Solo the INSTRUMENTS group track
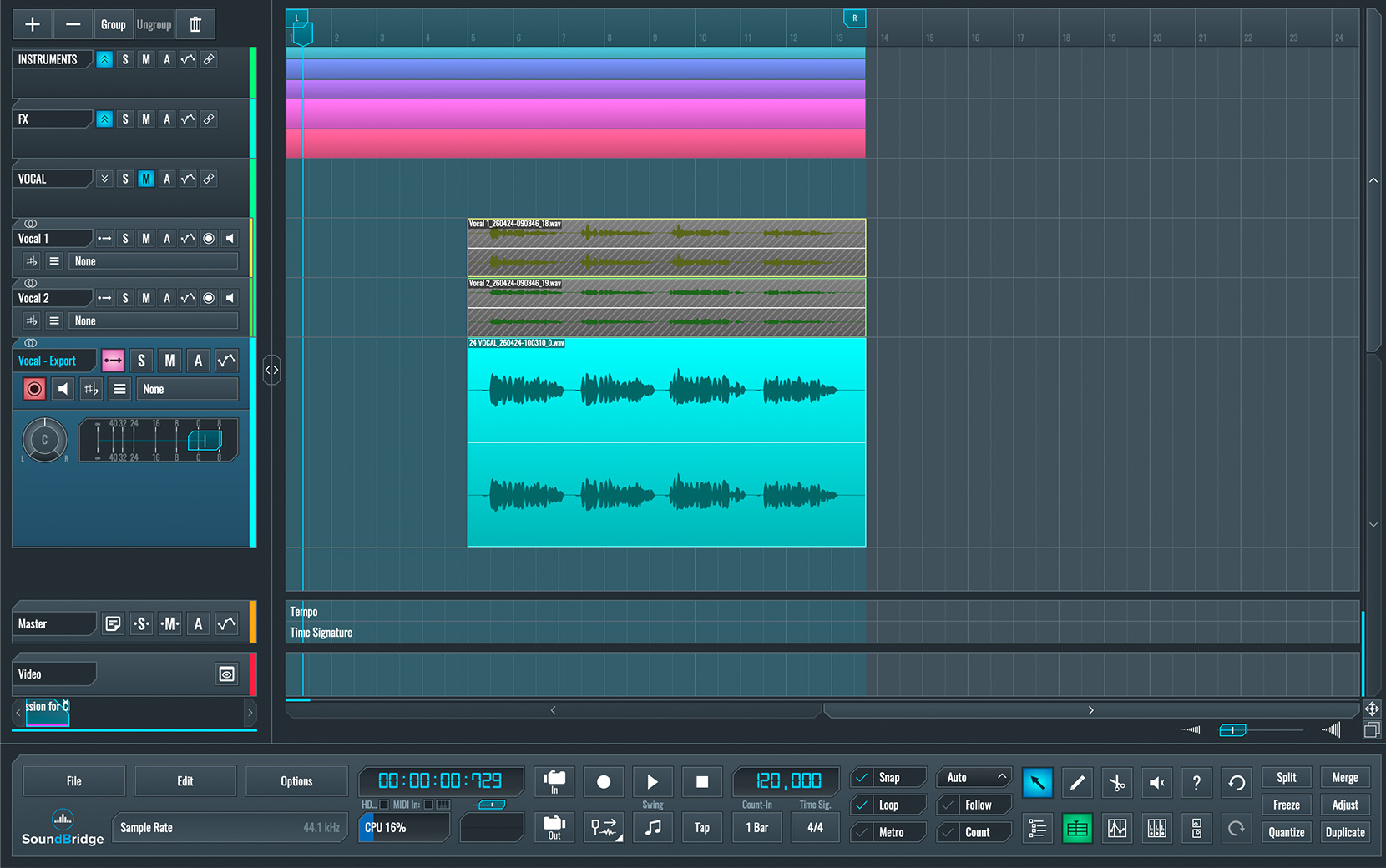 click(x=125, y=60)
